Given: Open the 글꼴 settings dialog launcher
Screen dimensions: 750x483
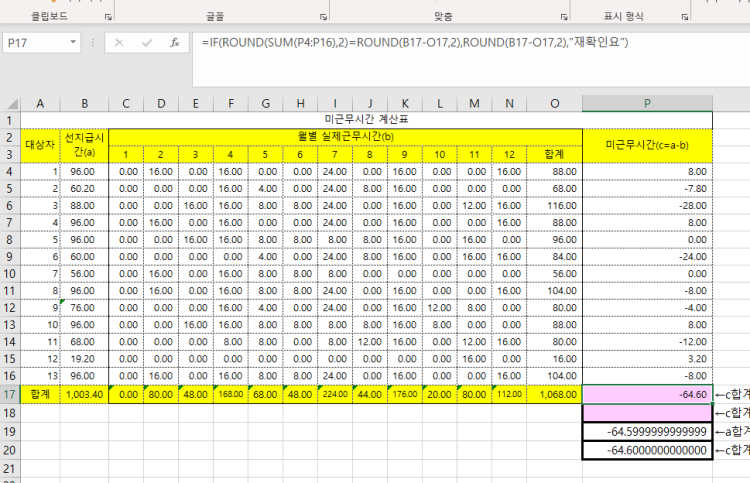Looking at the screenshot, I should (323, 17).
